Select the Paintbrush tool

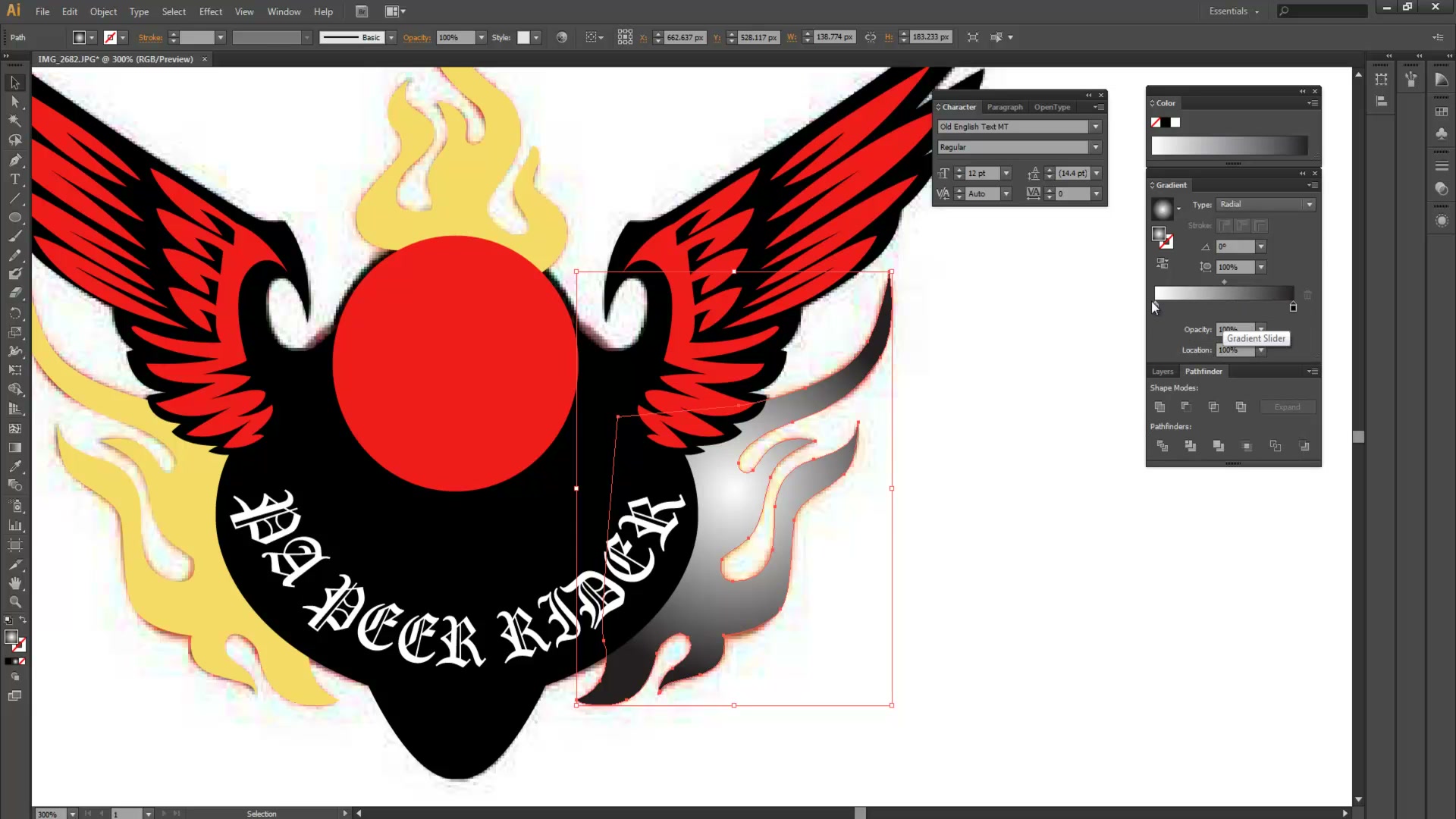14,236
